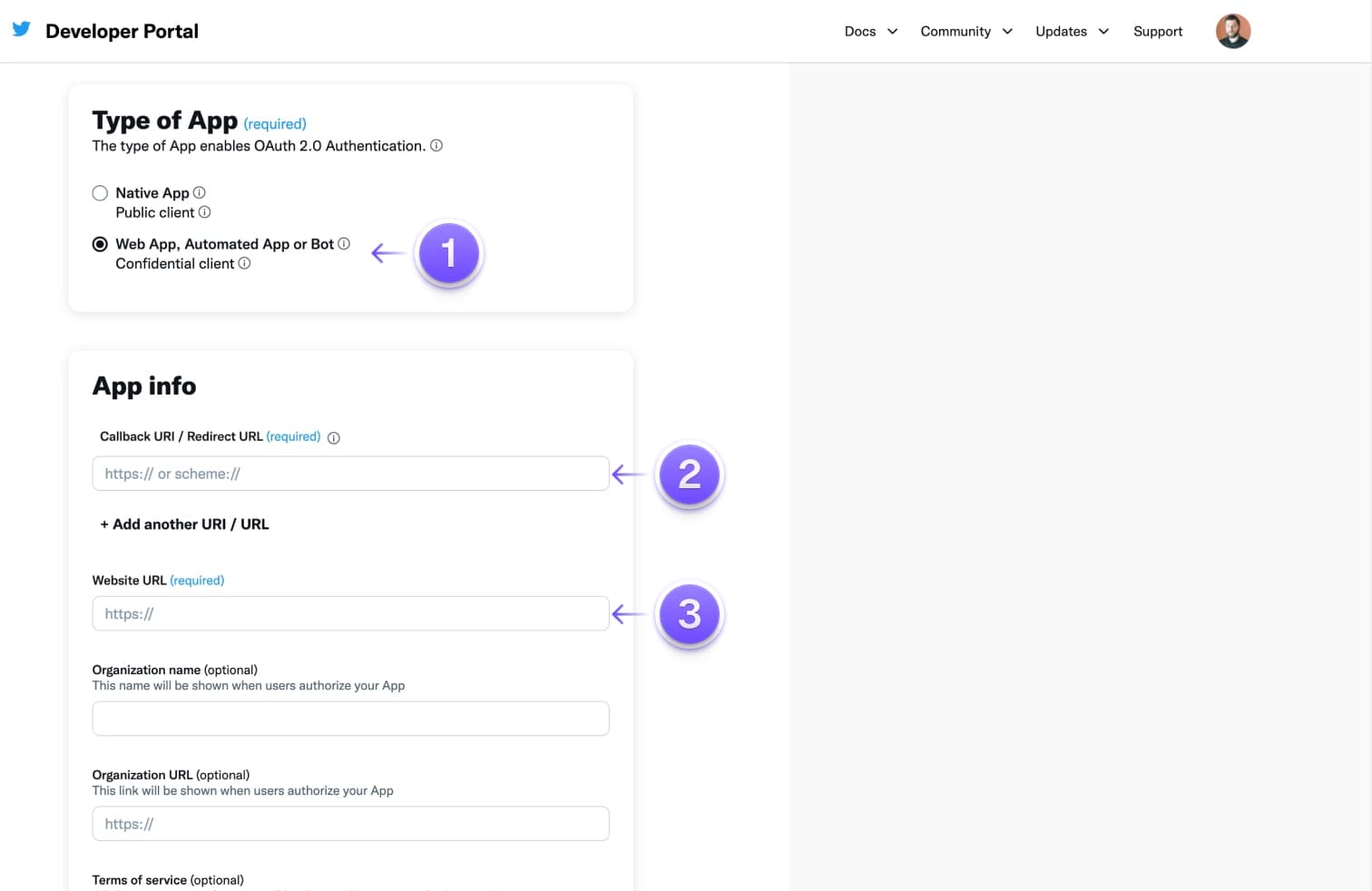Click the Organization URL input field
Image resolution: width=1372 pixels, height=891 pixels.
tap(350, 823)
